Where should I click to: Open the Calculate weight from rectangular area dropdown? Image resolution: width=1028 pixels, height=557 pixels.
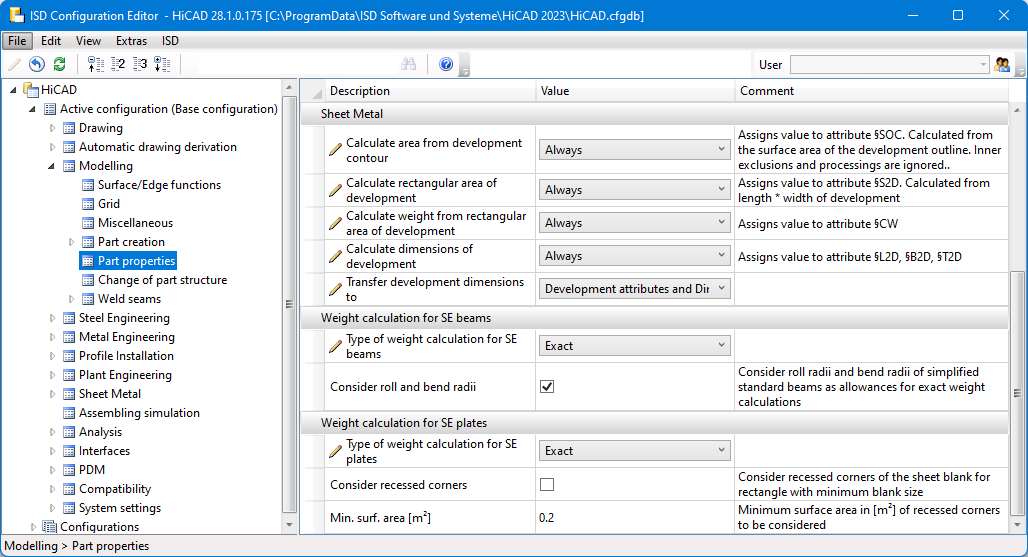(x=635, y=223)
